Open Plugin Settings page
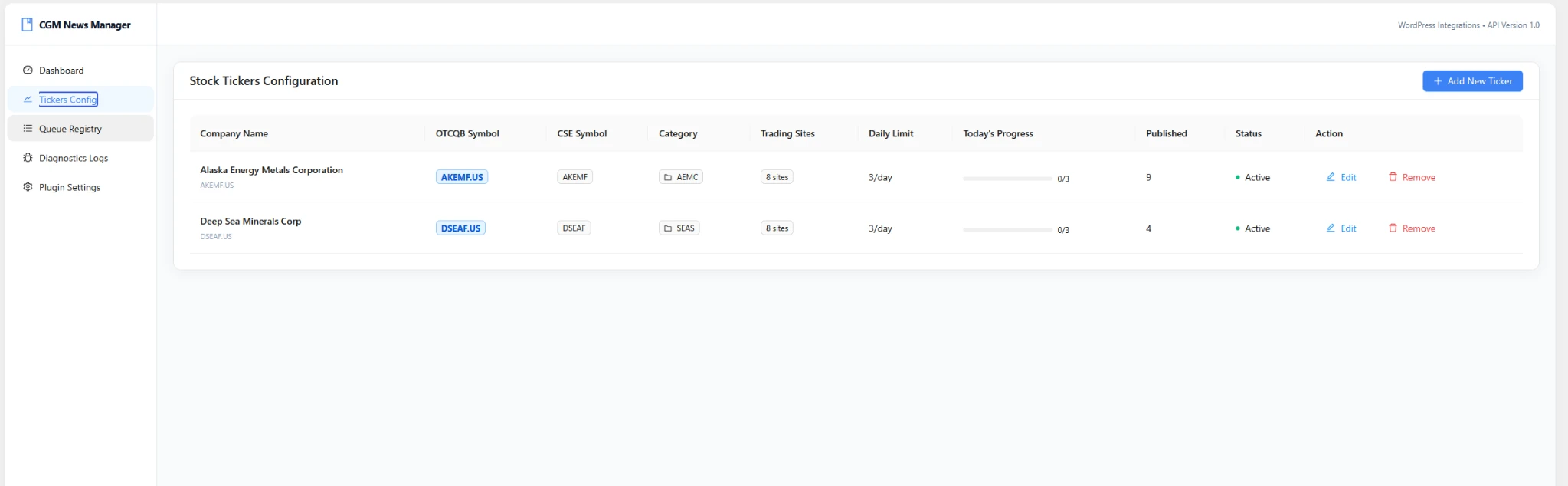This screenshot has height=486, width=1568. pos(80,186)
